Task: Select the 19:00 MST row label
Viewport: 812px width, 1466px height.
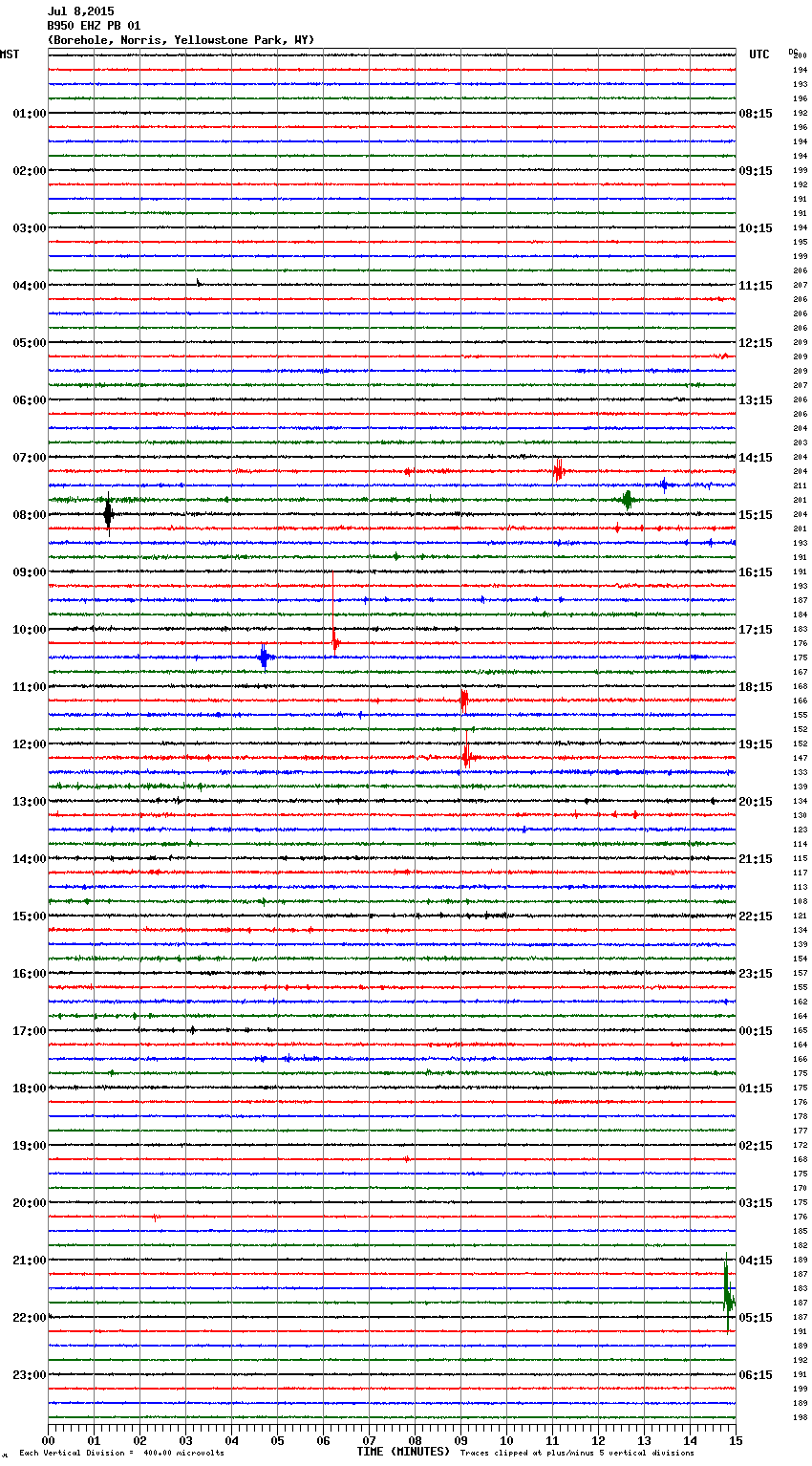Action: 30,1146
